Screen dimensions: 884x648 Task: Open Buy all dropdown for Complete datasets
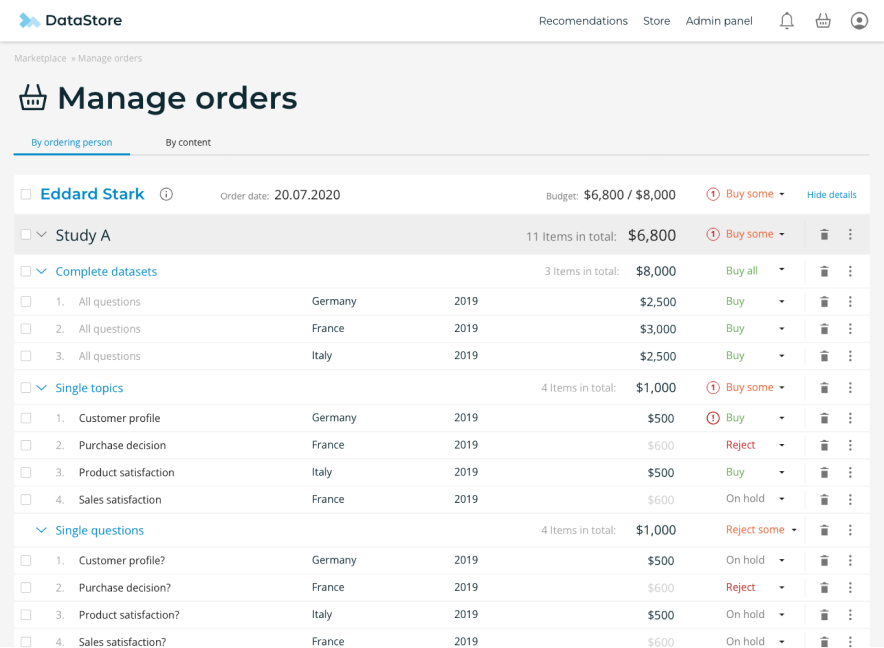click(755, 271)
